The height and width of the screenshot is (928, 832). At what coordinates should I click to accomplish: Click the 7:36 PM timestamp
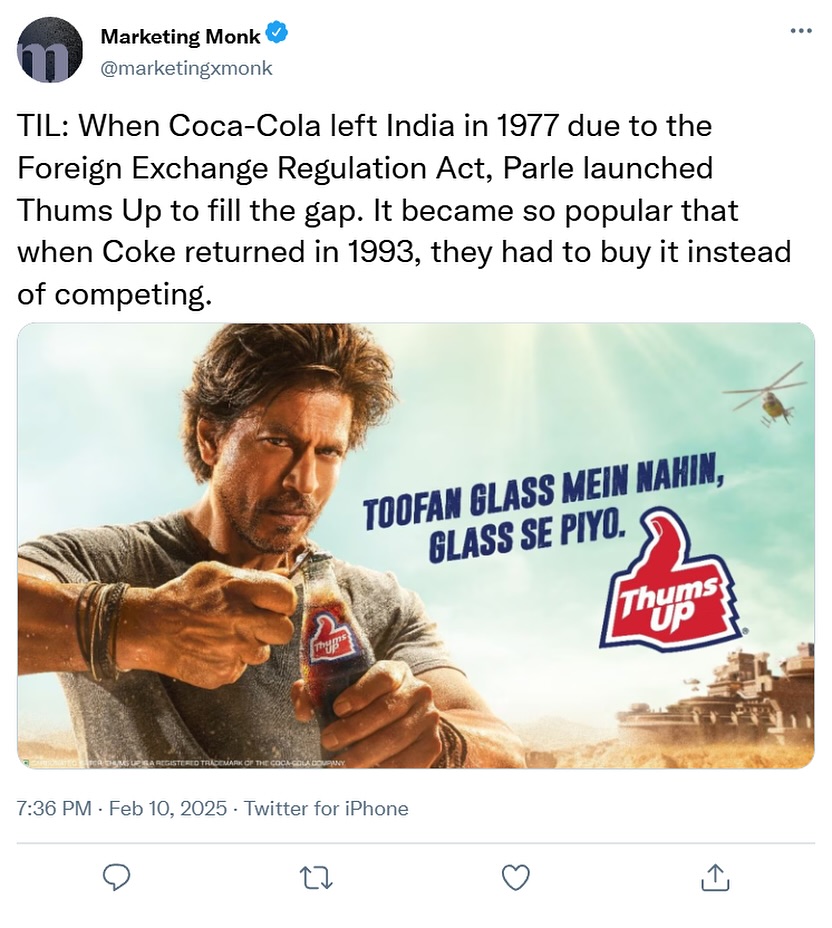[54, 808]
